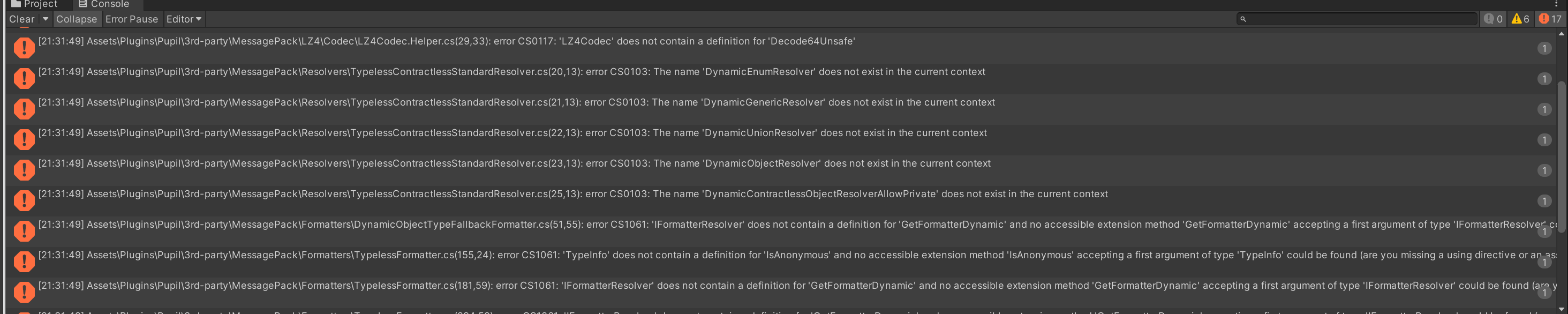Click count badge on DynamicEnumResolver error row
This screenshot has width=1568, height=314.
tap(1544, 79)
